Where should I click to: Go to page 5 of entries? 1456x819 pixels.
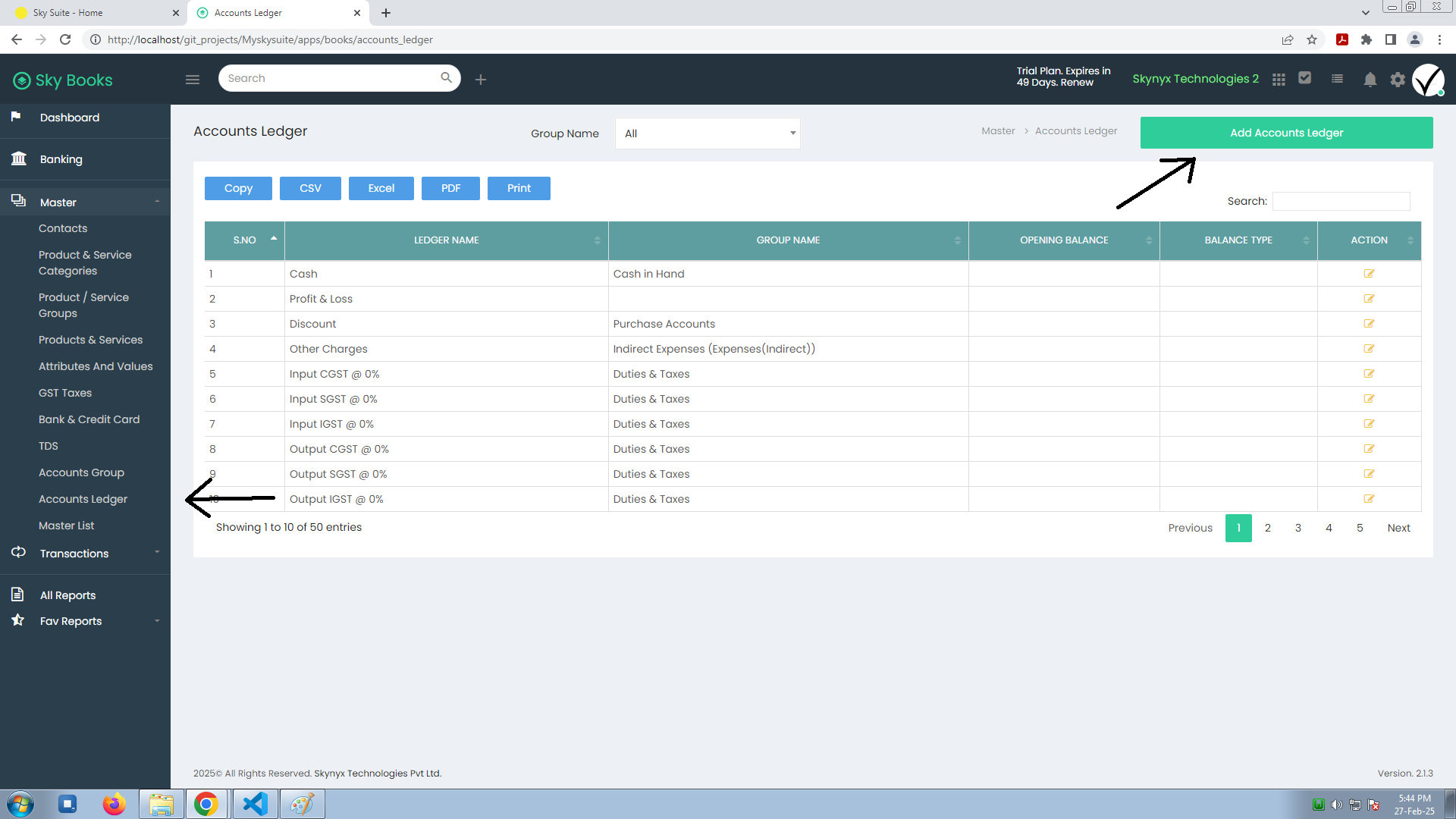coord(1360,528)
